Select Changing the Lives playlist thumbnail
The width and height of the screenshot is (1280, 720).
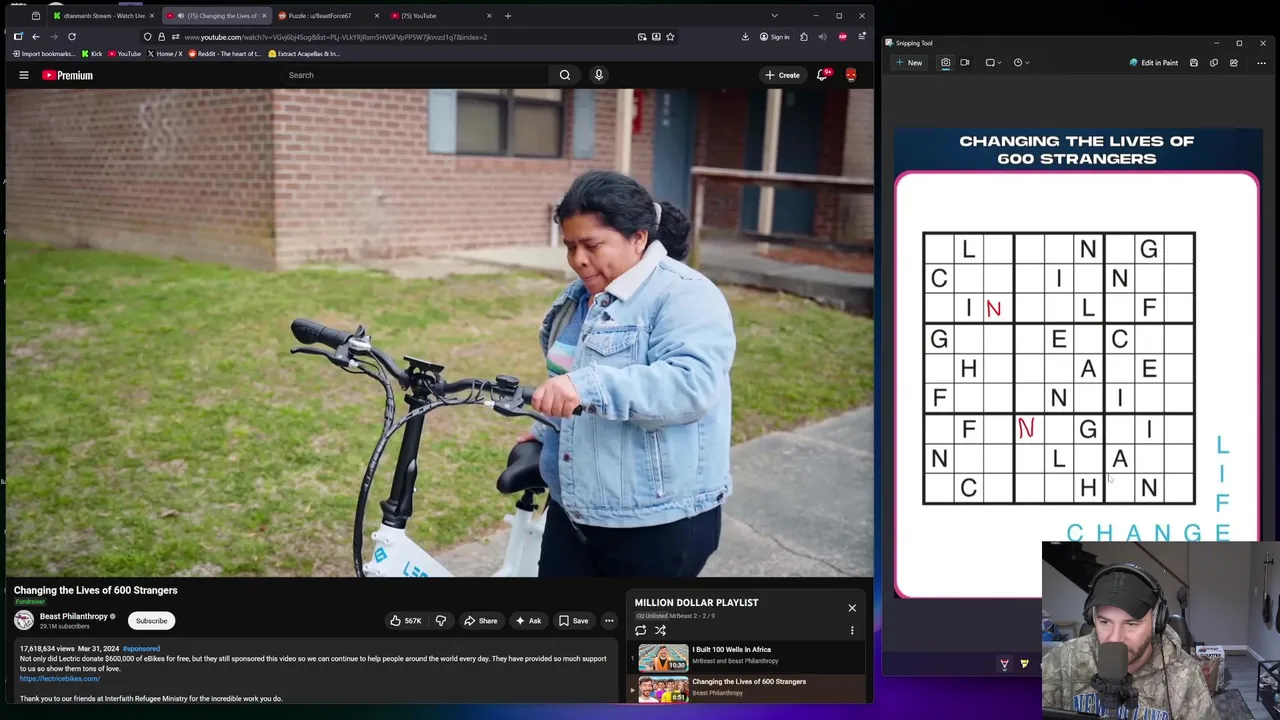(x=664, y=690)
